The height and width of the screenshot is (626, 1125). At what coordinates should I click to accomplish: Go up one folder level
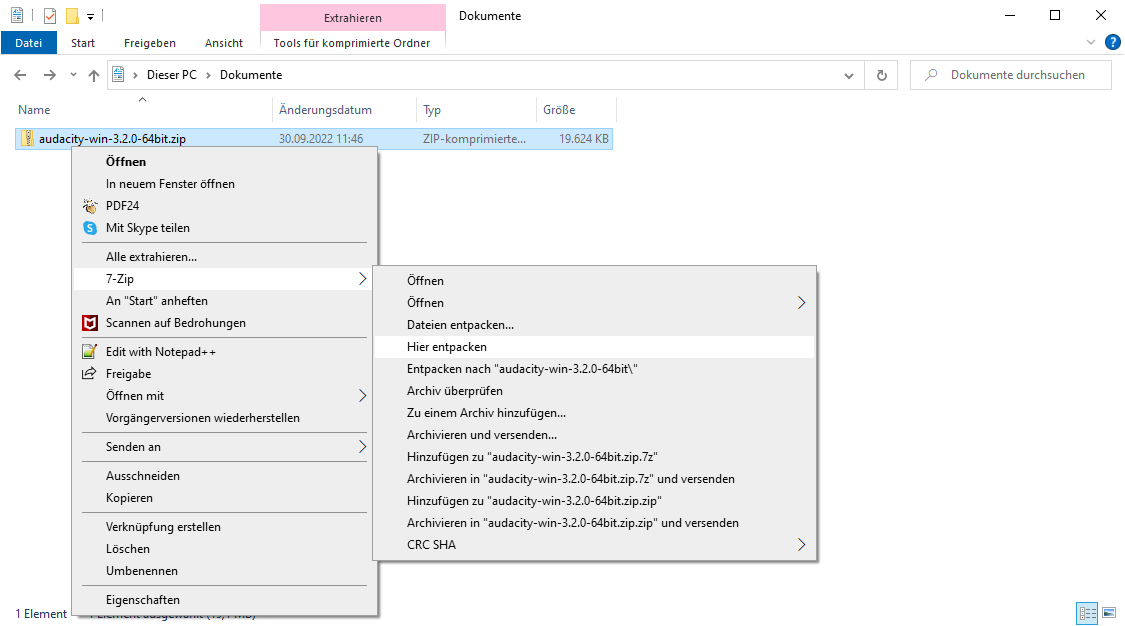point(94,75)
